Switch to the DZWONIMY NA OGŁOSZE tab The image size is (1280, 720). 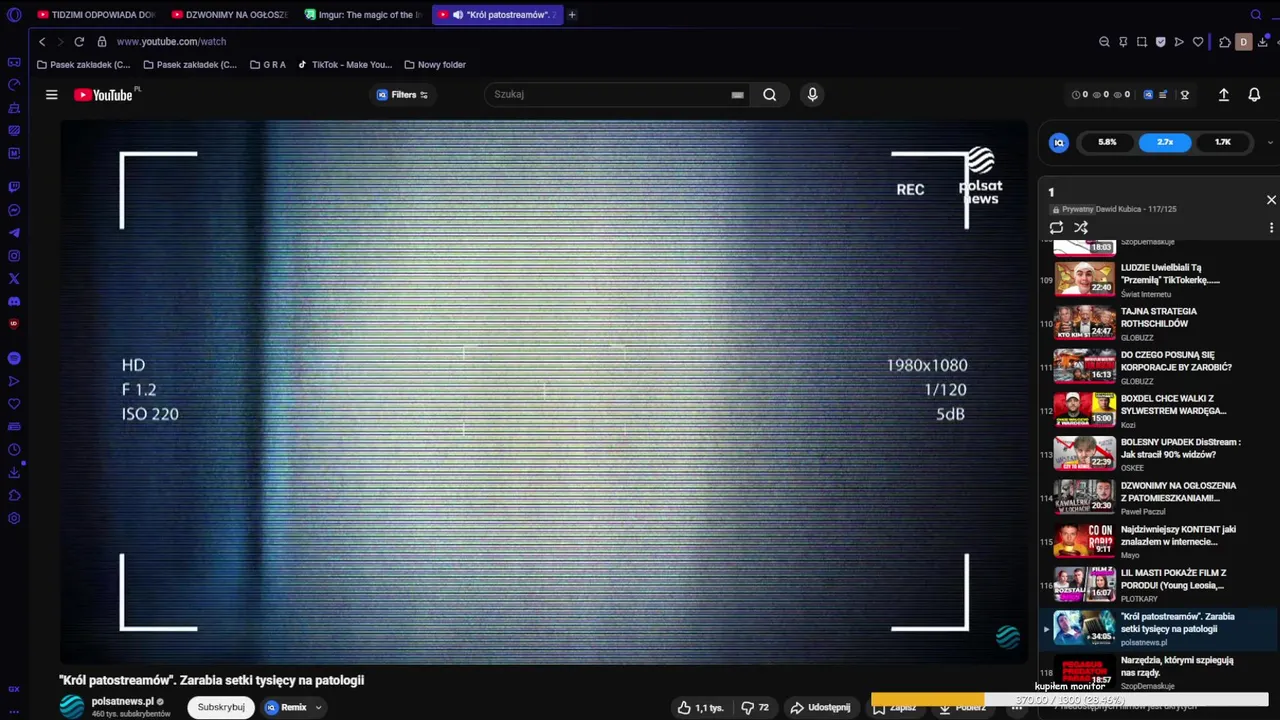coord(229,15)
